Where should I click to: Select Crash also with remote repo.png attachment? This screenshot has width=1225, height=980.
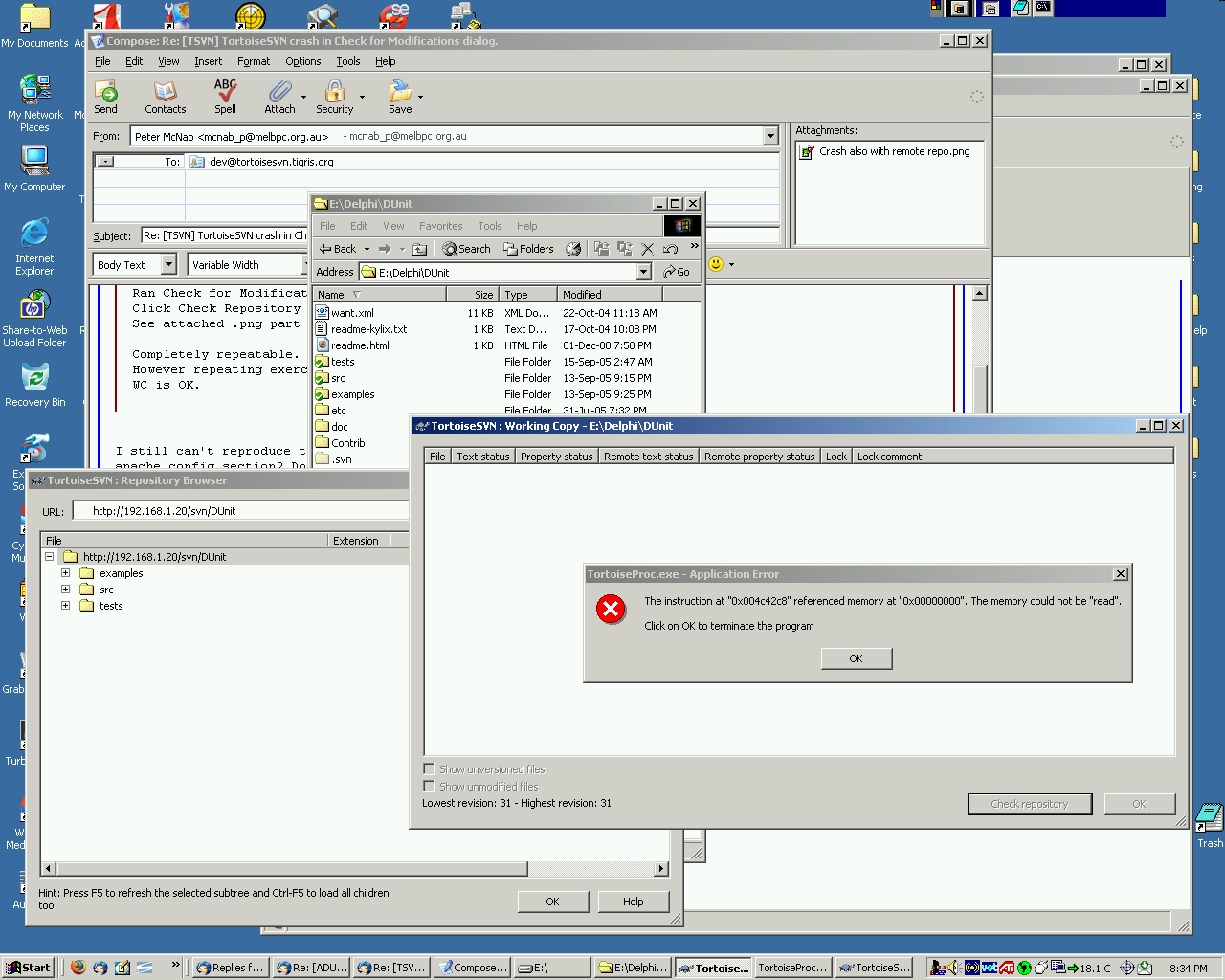coord(885,151)
